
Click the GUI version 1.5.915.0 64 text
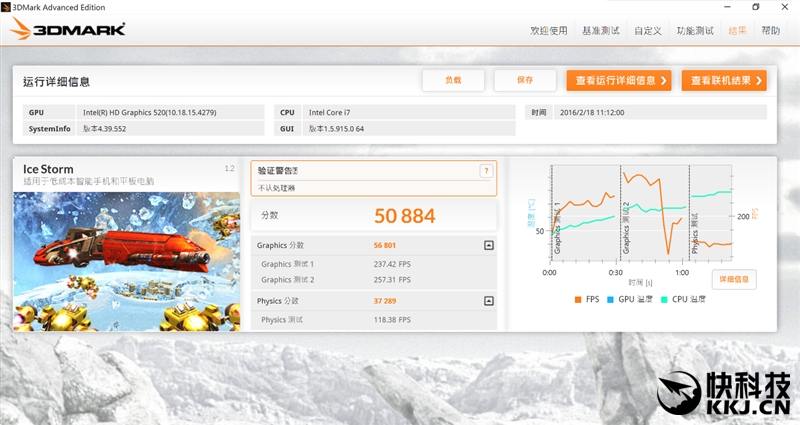point(336,129)
